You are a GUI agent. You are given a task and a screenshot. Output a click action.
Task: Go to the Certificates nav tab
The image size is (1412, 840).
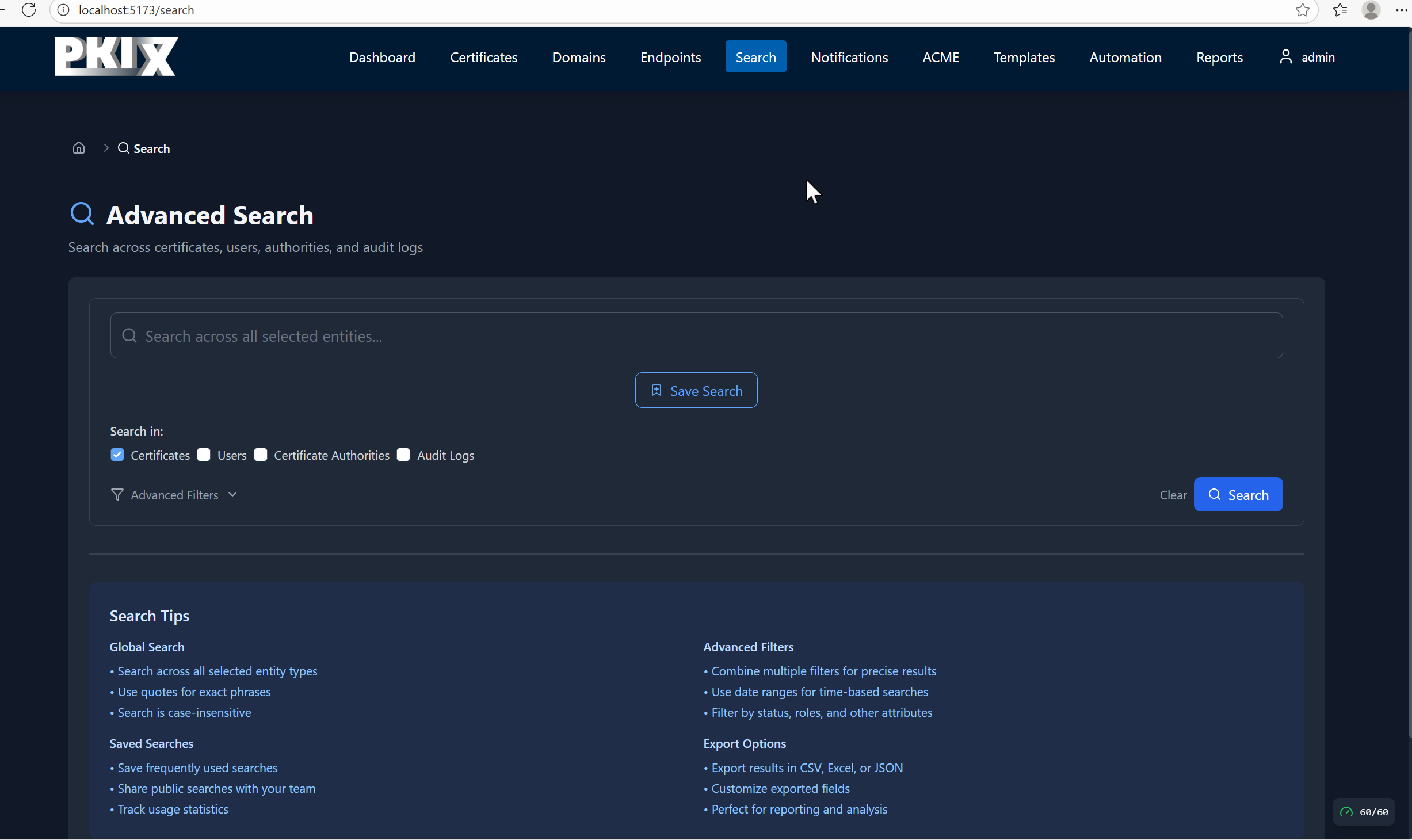pos(483,57)
